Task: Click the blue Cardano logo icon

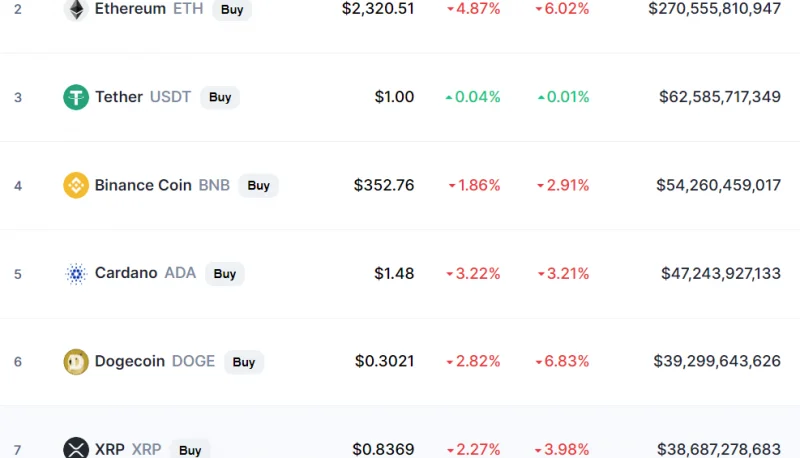Action: pos(76,273)
